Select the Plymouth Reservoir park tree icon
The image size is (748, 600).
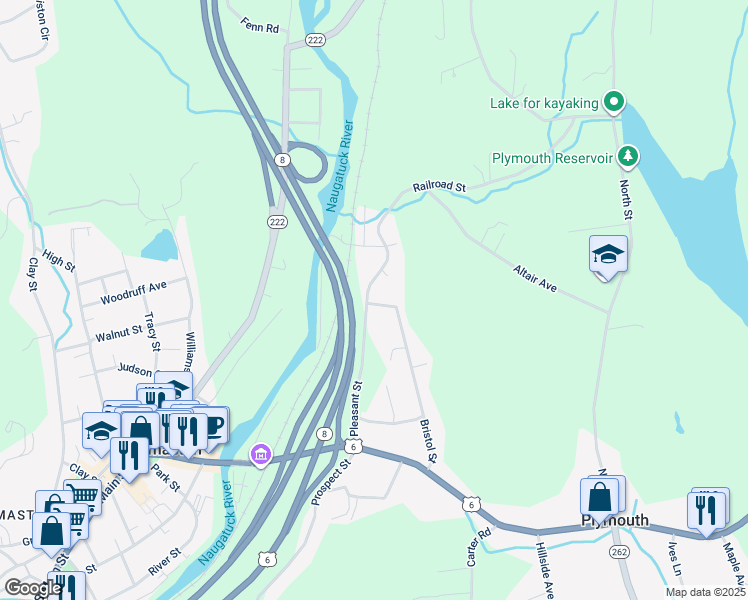[x=628, y=157]
